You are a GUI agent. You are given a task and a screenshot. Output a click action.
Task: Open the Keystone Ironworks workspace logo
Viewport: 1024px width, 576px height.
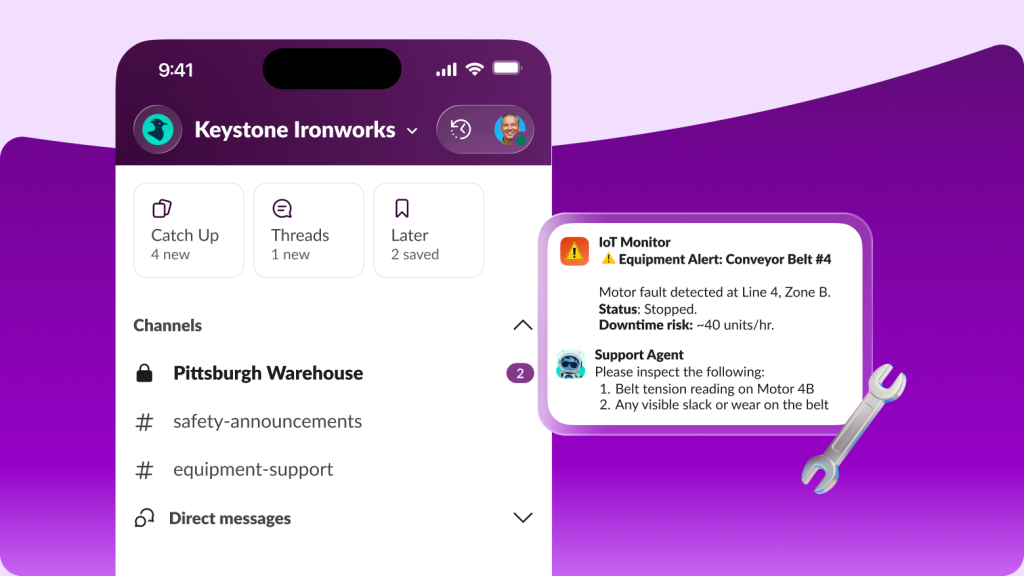point(157,129)
